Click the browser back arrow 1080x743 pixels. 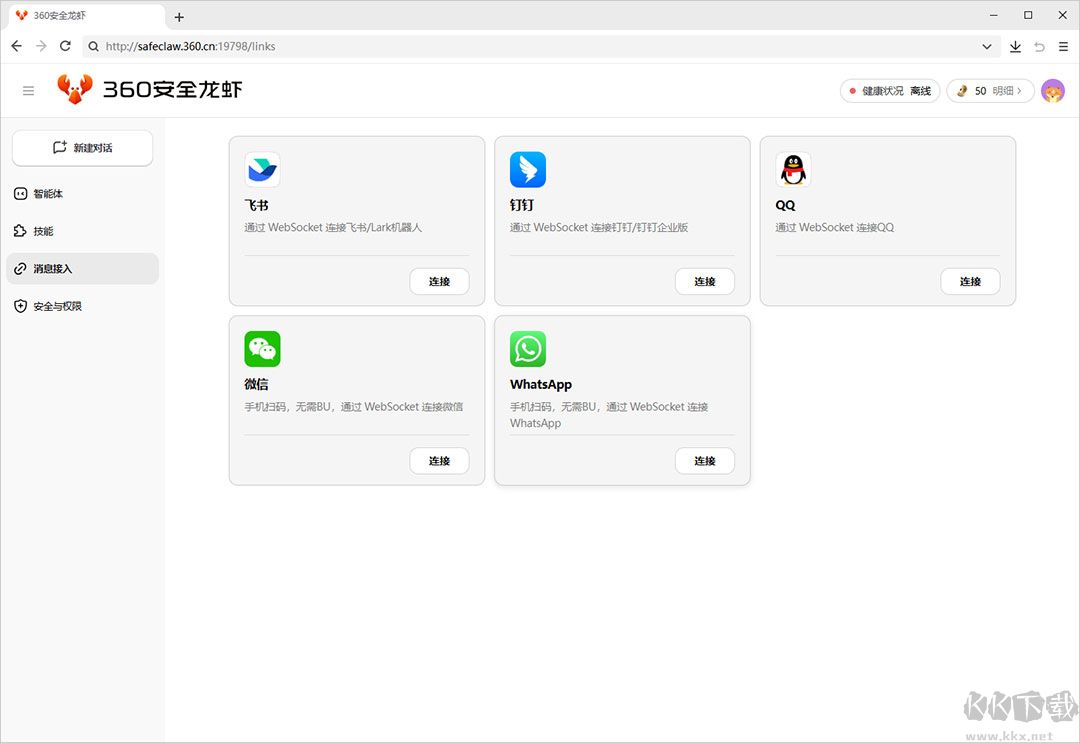(x=17, y=46)
